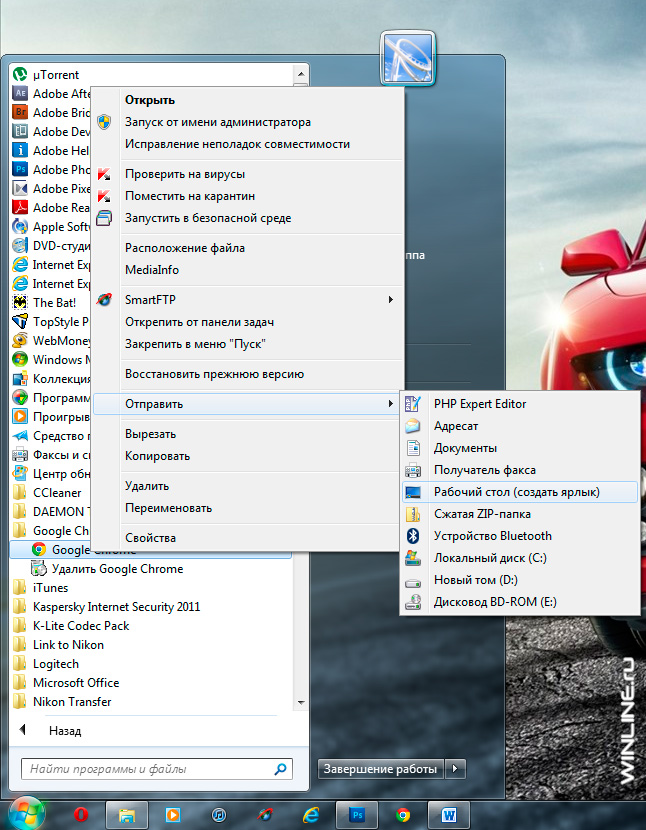Viewport: 646px width, 830px height.
Task: Choose Удалить in the context menu
Action: [248, 486]
